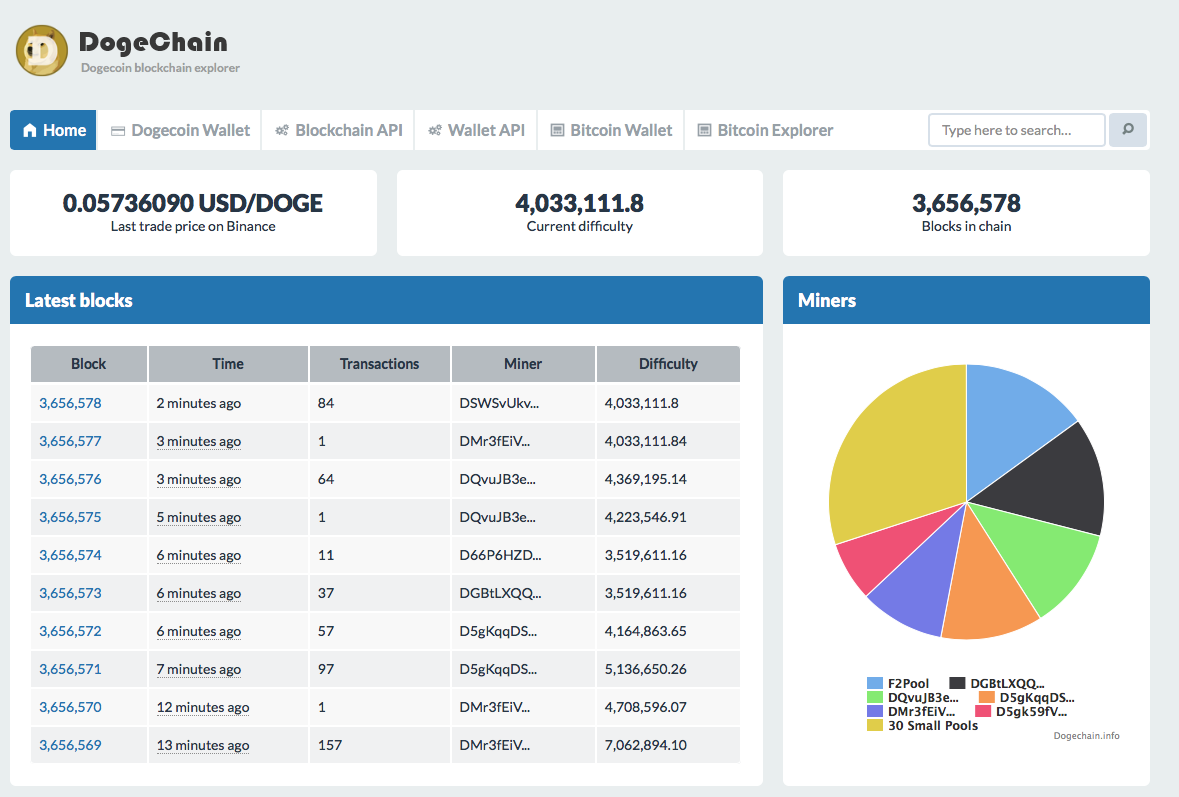Viewport: 1179px width, 797px height.
Task: Click the 4,033,111.8 current difficulty stat
Action: [580, 203]
